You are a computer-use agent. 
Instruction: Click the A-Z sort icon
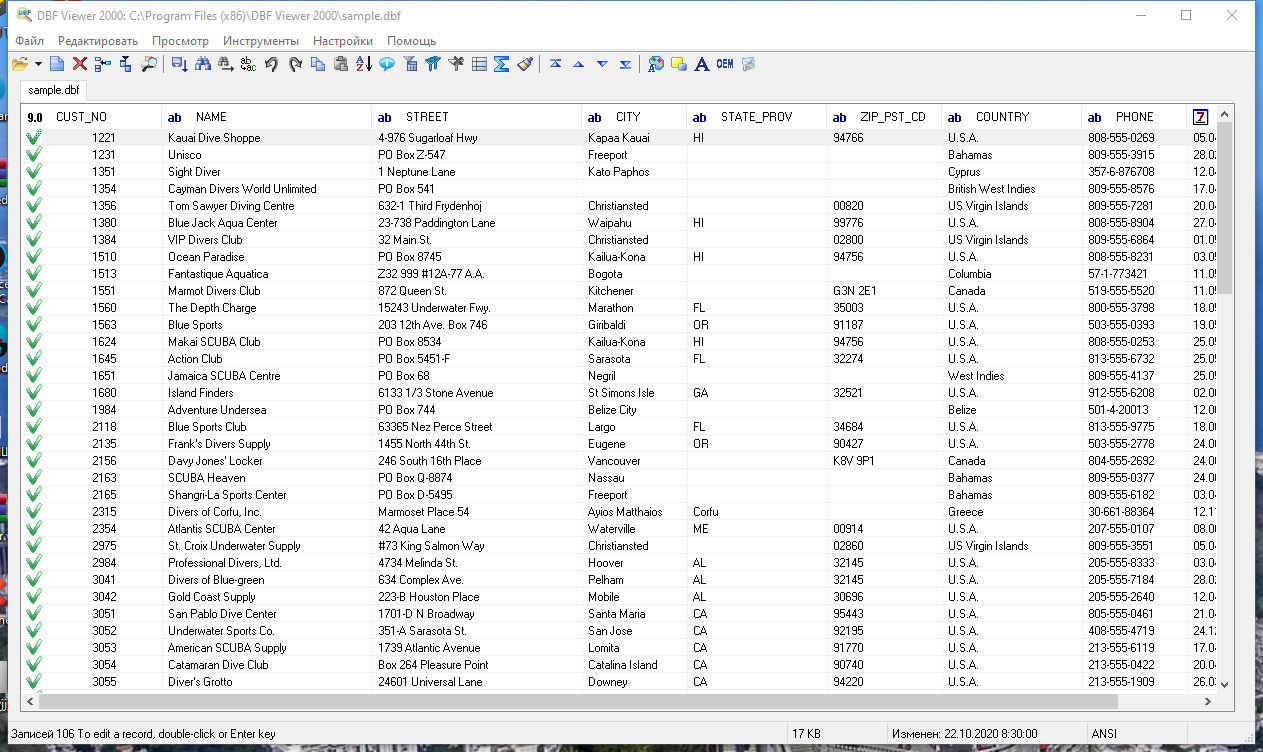click(363, 65)
